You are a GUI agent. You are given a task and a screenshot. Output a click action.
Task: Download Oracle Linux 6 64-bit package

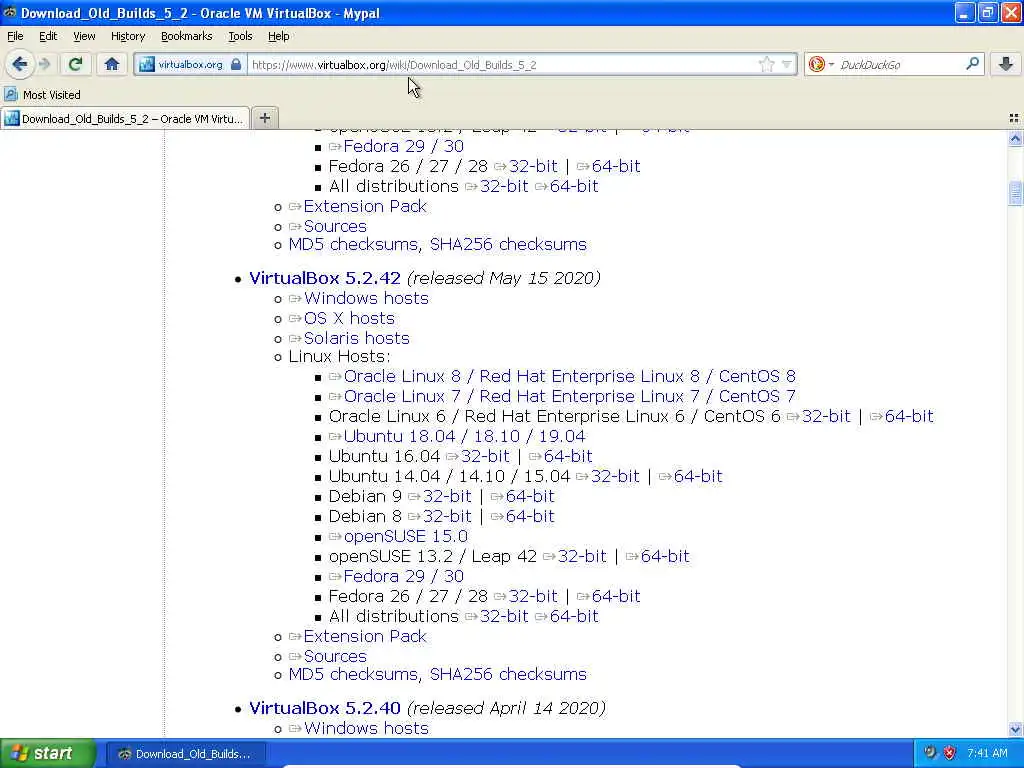tap(909, 417)
